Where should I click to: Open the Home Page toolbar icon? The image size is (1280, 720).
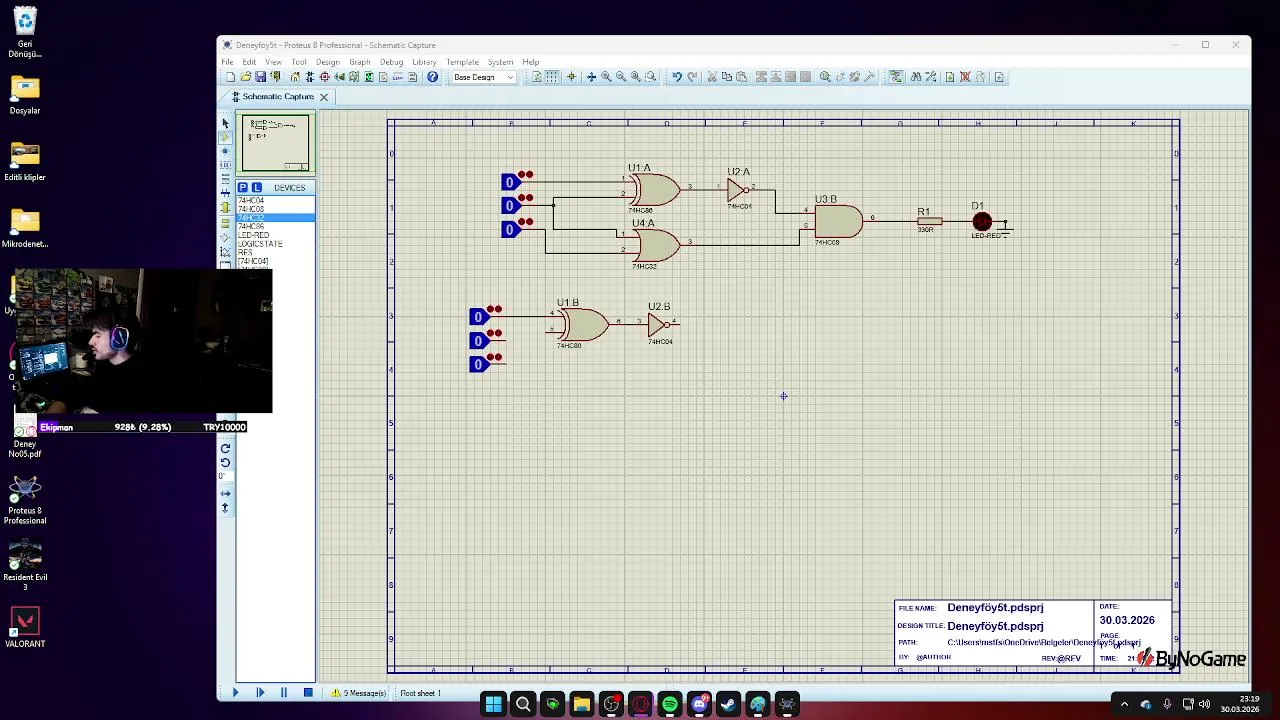(x=295, y=77)
